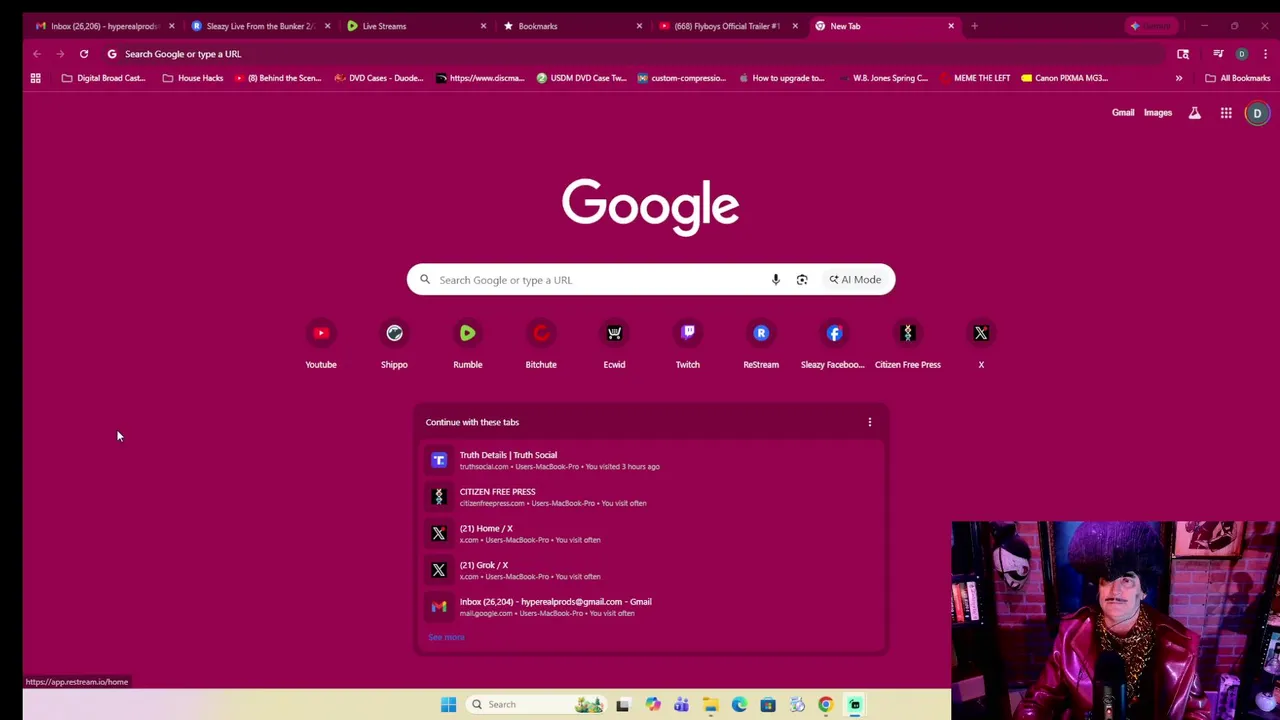Open DVD Cases - Duode... bookmark
The image size is (1280, 720).
click(378, 78)
